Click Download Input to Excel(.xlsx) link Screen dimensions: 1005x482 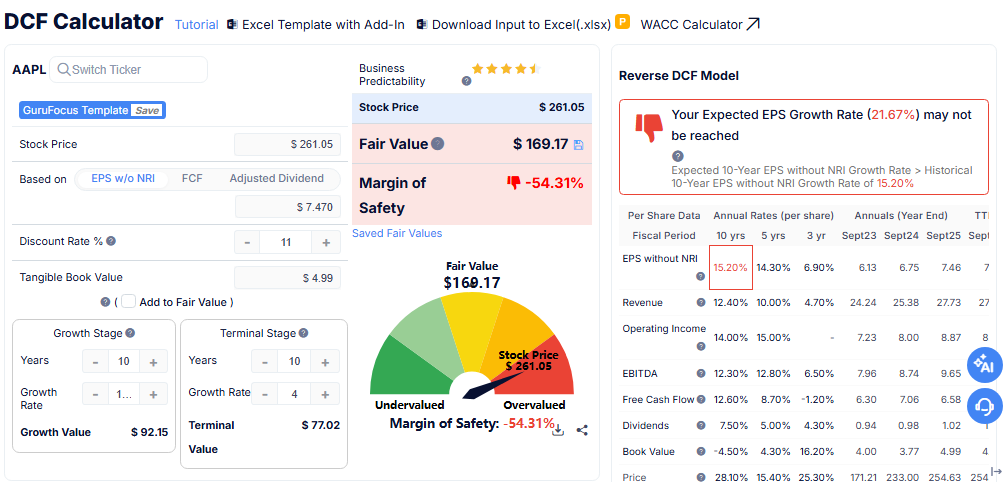pyautogui.click(x=521, y=24)
